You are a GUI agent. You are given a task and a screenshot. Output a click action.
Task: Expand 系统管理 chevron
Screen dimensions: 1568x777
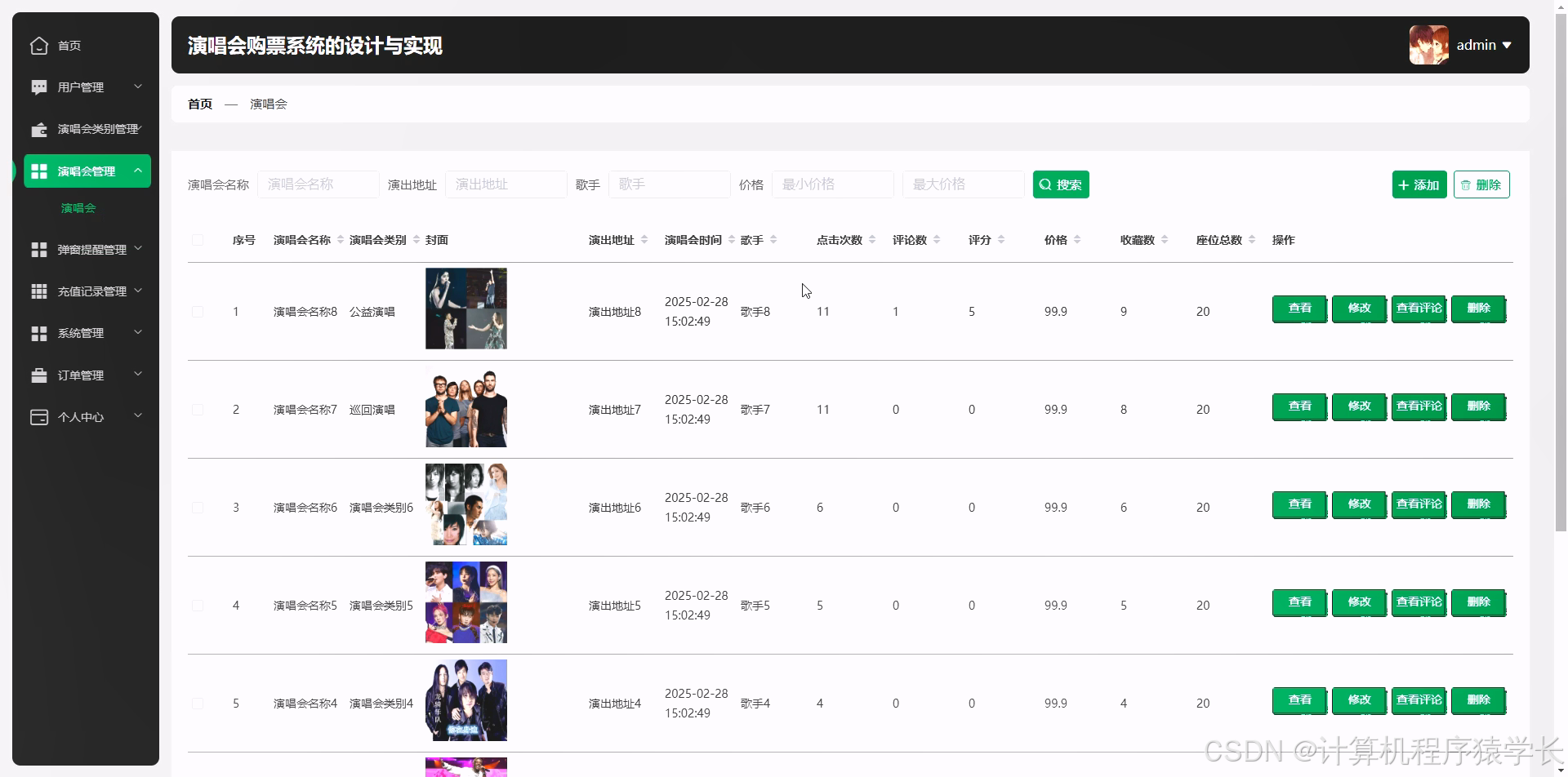138,332
